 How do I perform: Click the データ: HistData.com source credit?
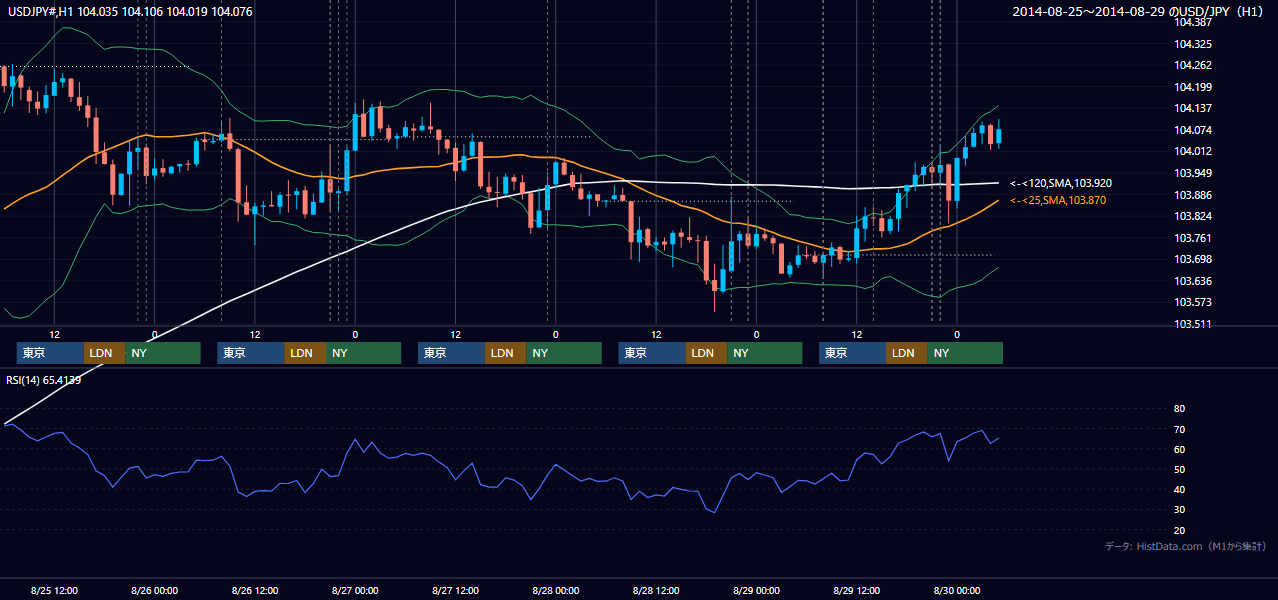tap(1186, 546)
